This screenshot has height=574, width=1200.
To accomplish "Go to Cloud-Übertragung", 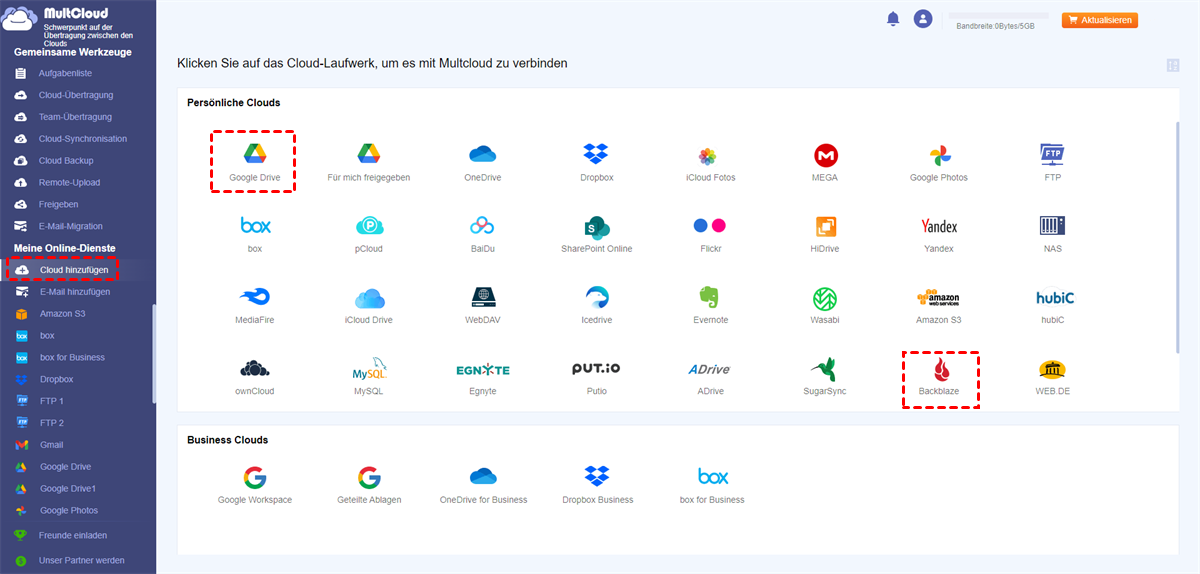I will [x=77, y=95].
